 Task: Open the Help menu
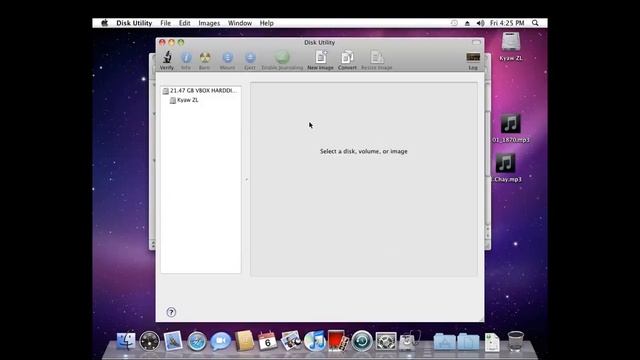267,23
